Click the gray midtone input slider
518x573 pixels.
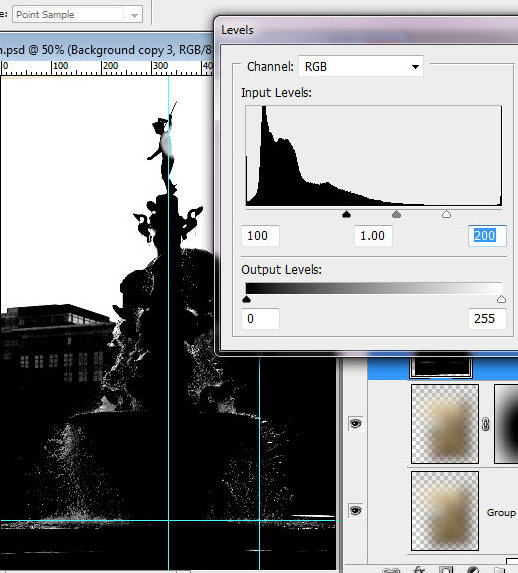tap(396, 214)
